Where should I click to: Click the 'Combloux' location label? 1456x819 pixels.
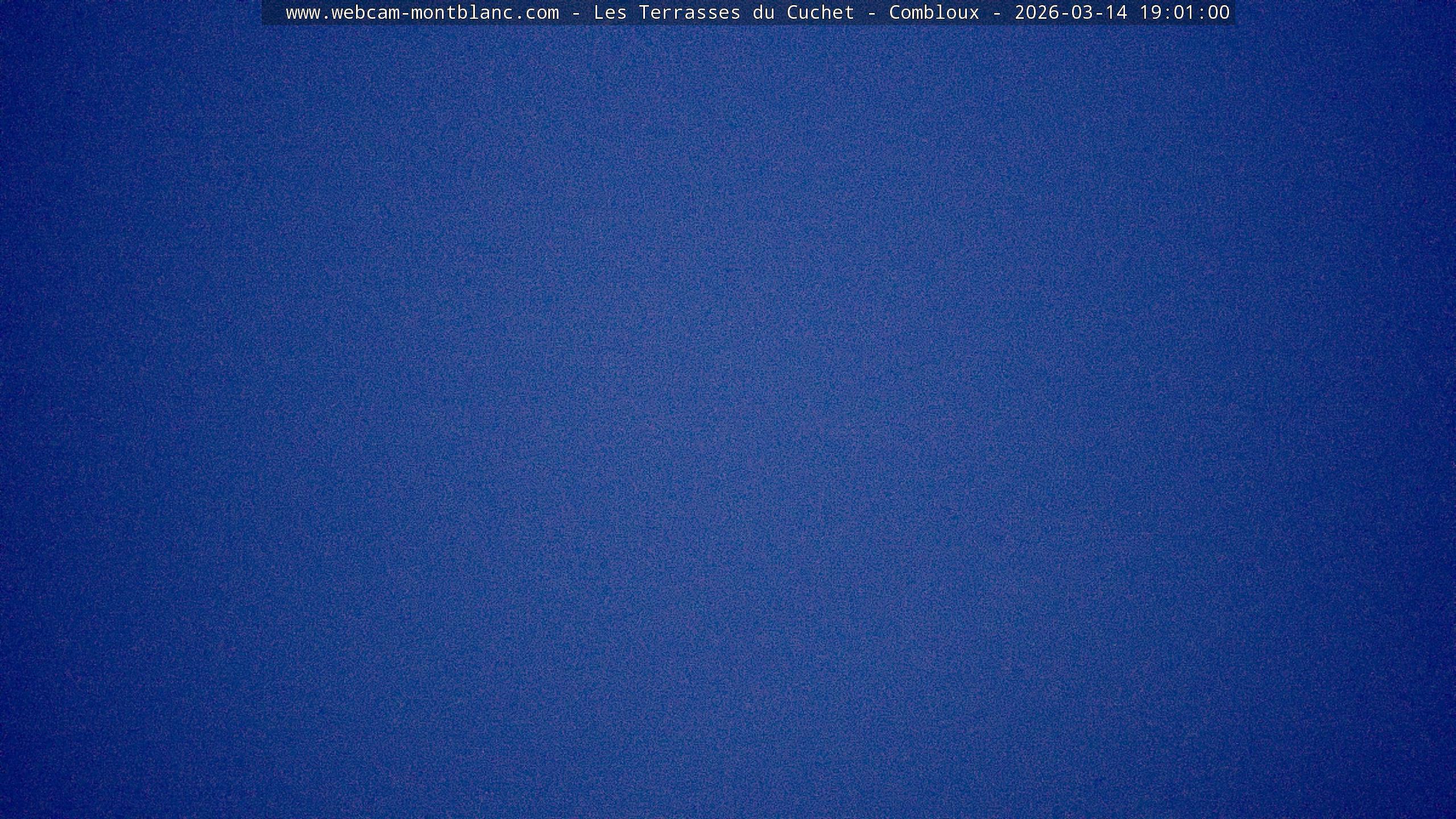[934, 13]
